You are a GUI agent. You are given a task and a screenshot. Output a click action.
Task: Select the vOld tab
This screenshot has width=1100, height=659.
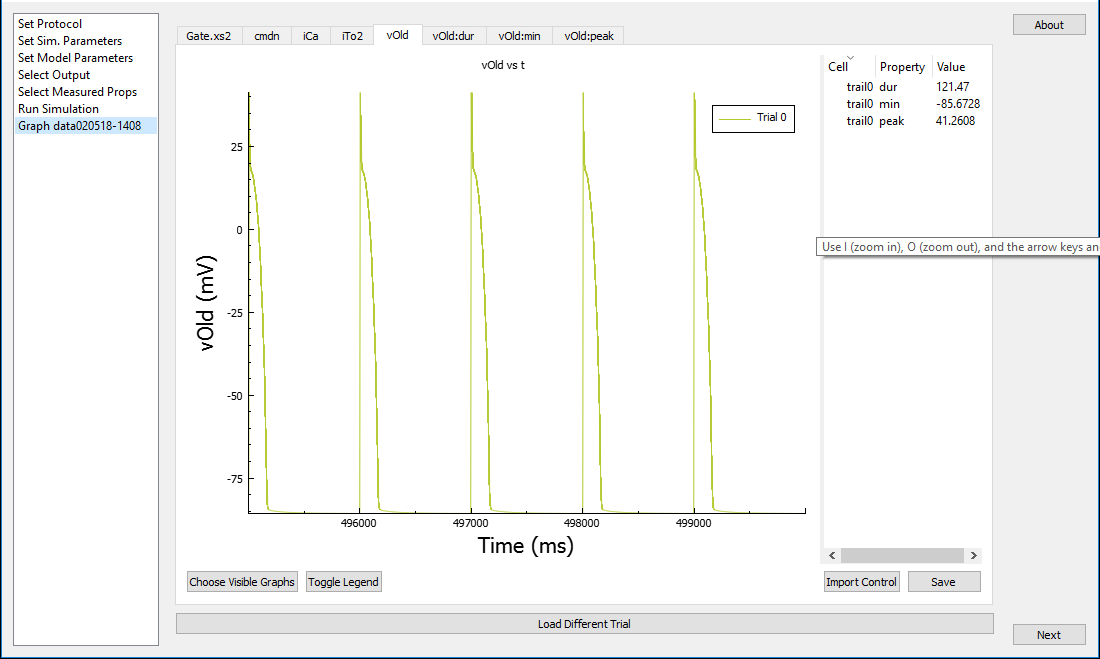pos(398,35)
